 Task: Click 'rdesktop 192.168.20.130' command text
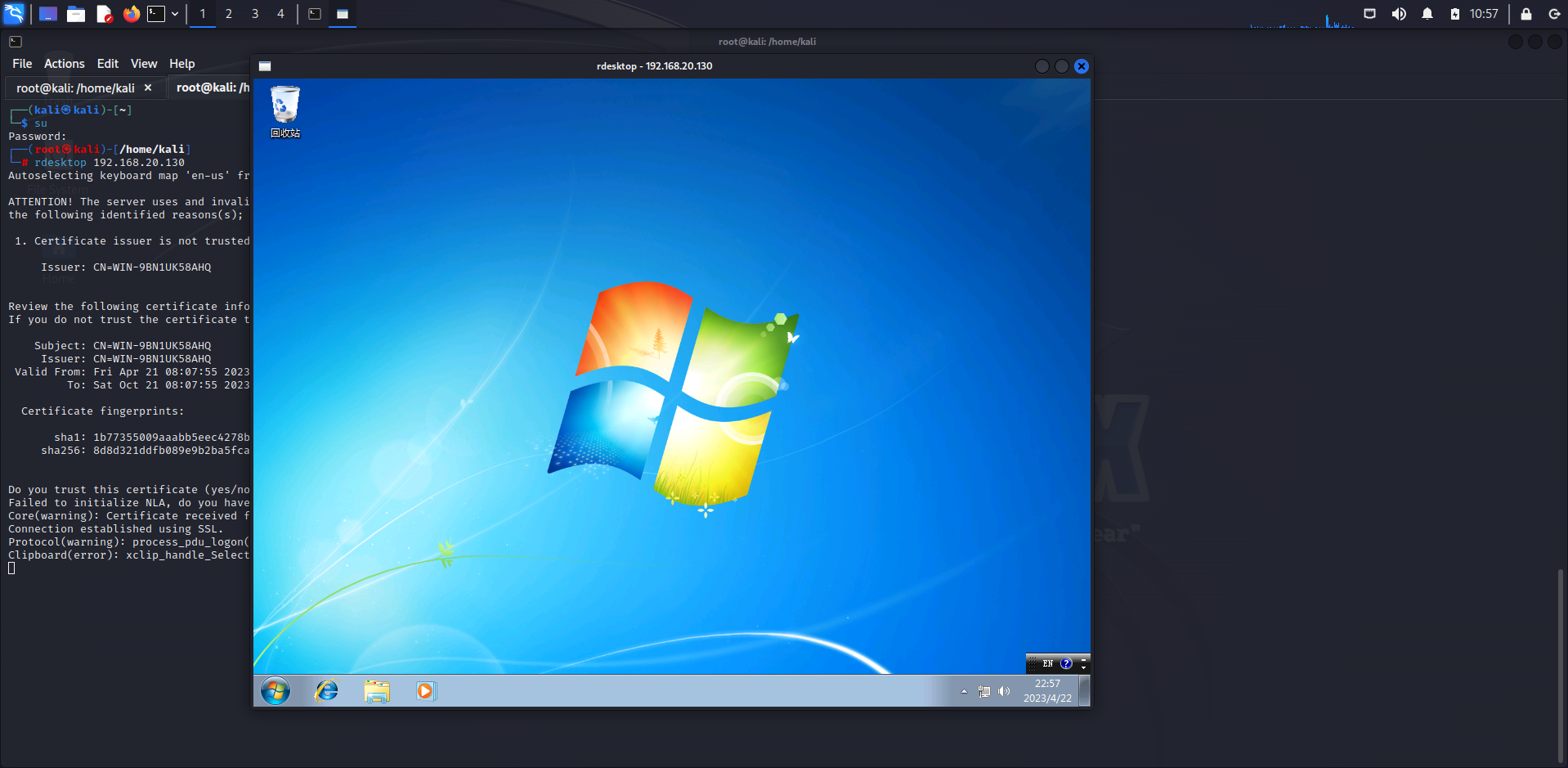110,163
